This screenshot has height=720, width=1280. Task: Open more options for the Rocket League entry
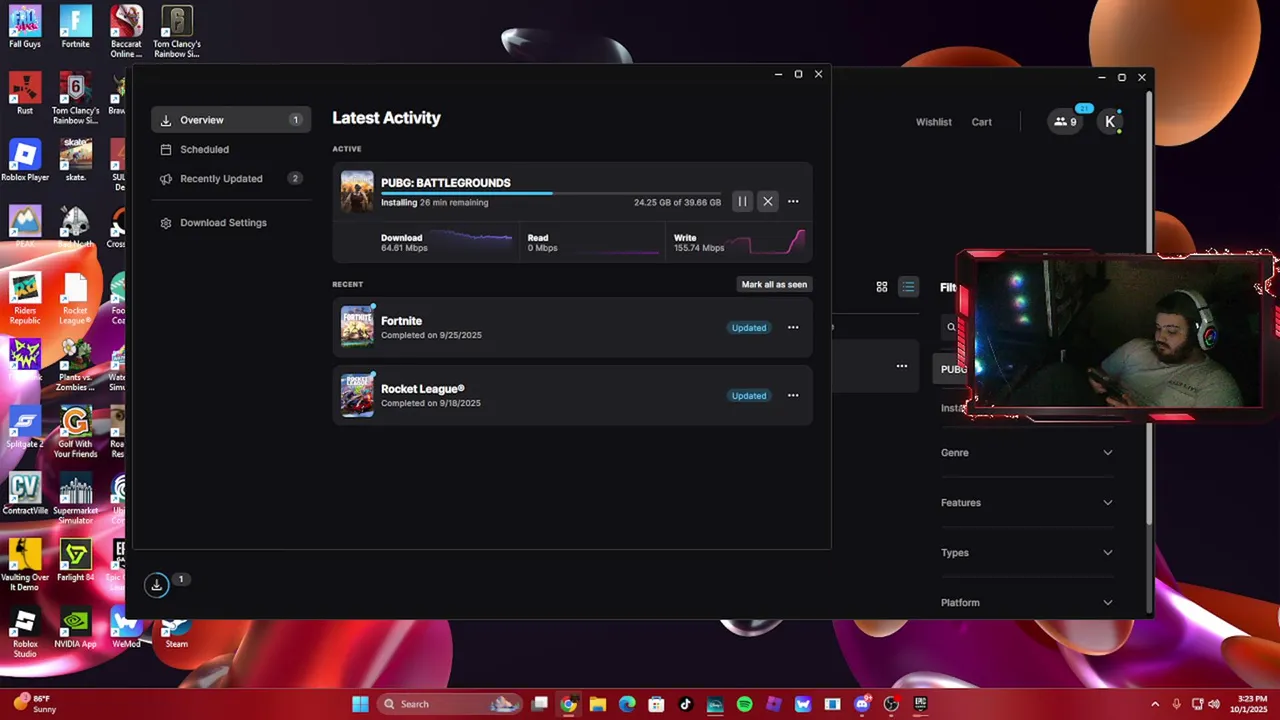793,396
